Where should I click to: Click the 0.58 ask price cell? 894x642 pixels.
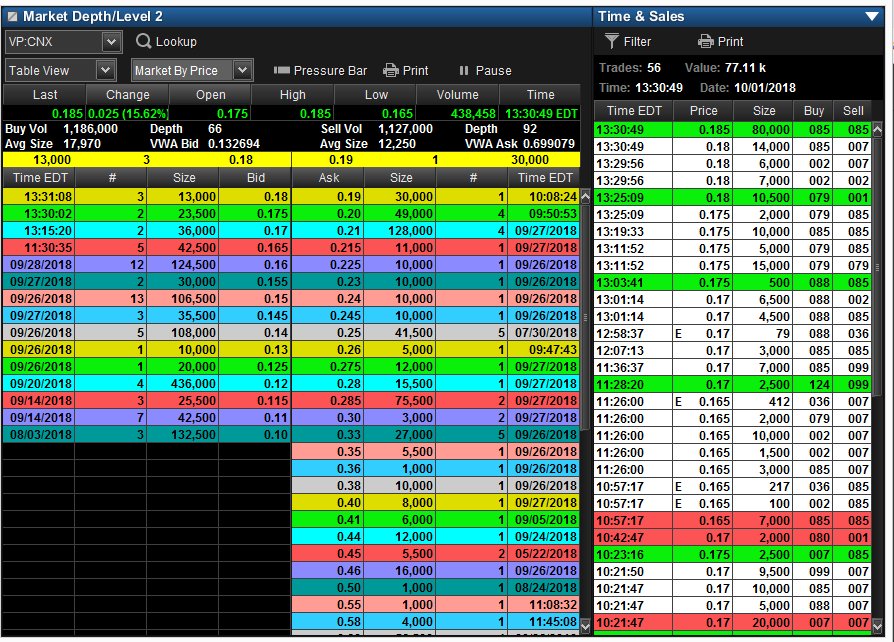tap(328, 621)
